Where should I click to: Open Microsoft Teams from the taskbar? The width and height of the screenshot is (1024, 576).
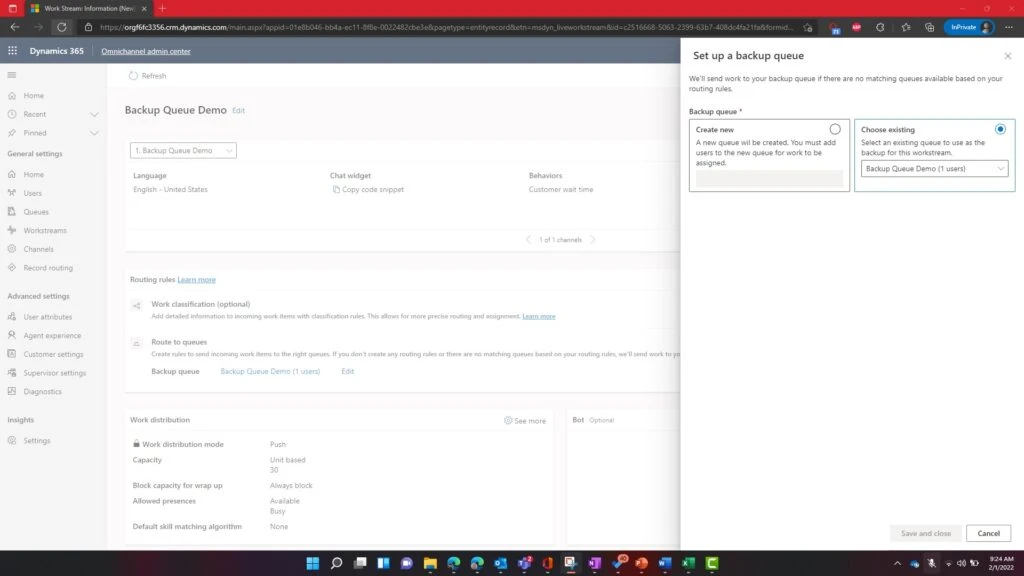point(524,563)
